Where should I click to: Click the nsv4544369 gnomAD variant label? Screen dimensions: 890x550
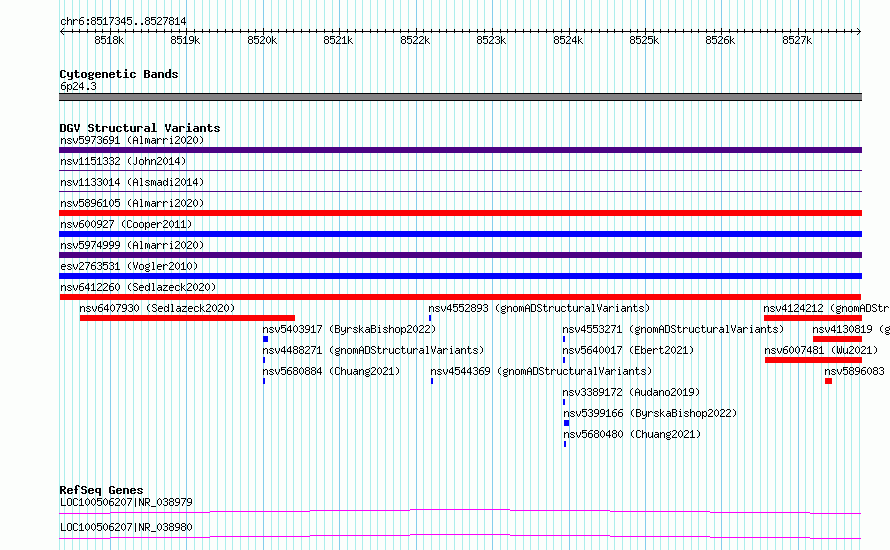tap(541, 371)
